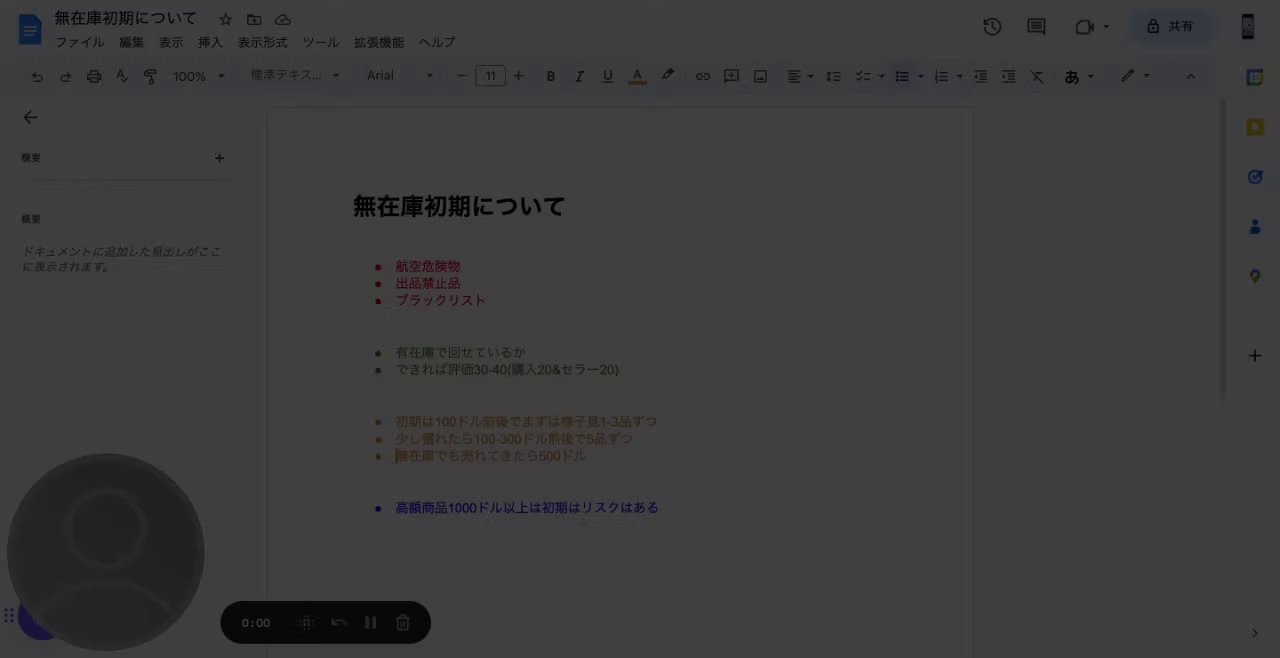Open the Google Docs home icon

coord(30,29)
